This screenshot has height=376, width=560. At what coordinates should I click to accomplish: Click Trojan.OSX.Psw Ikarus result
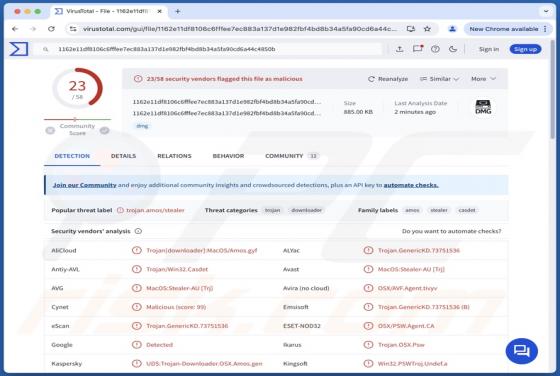[x=401, y=345]
